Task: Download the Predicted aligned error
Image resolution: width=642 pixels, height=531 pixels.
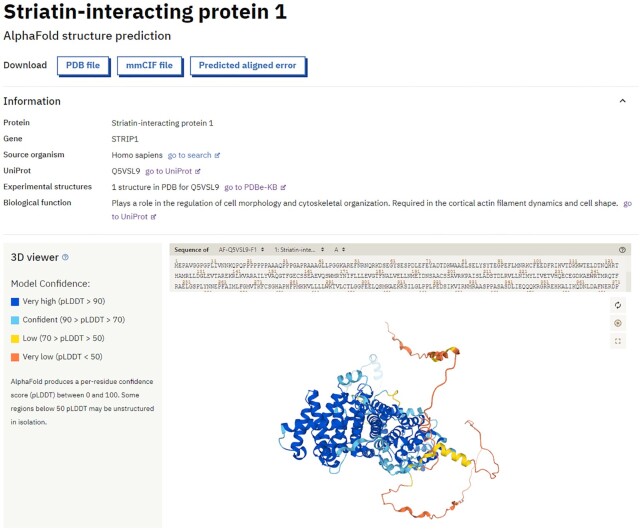Action: (x=248, y=66)
